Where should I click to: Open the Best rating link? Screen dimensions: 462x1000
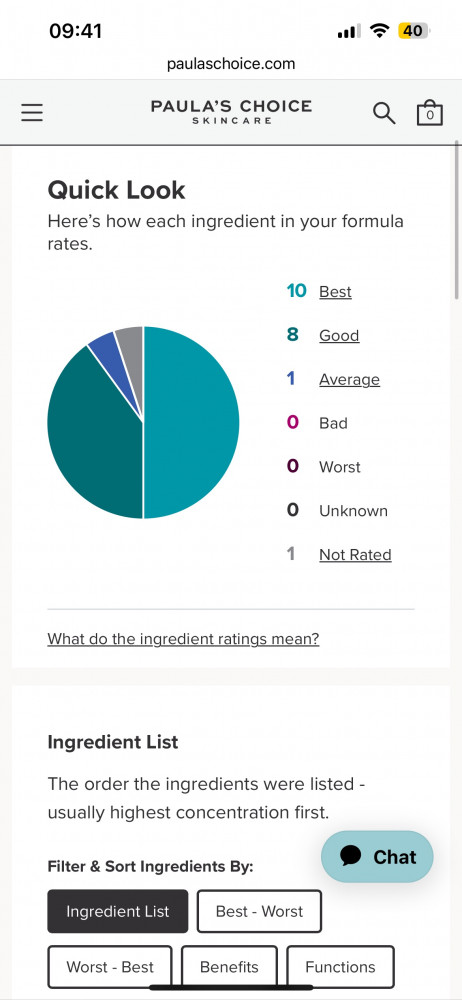coord(335,291)
